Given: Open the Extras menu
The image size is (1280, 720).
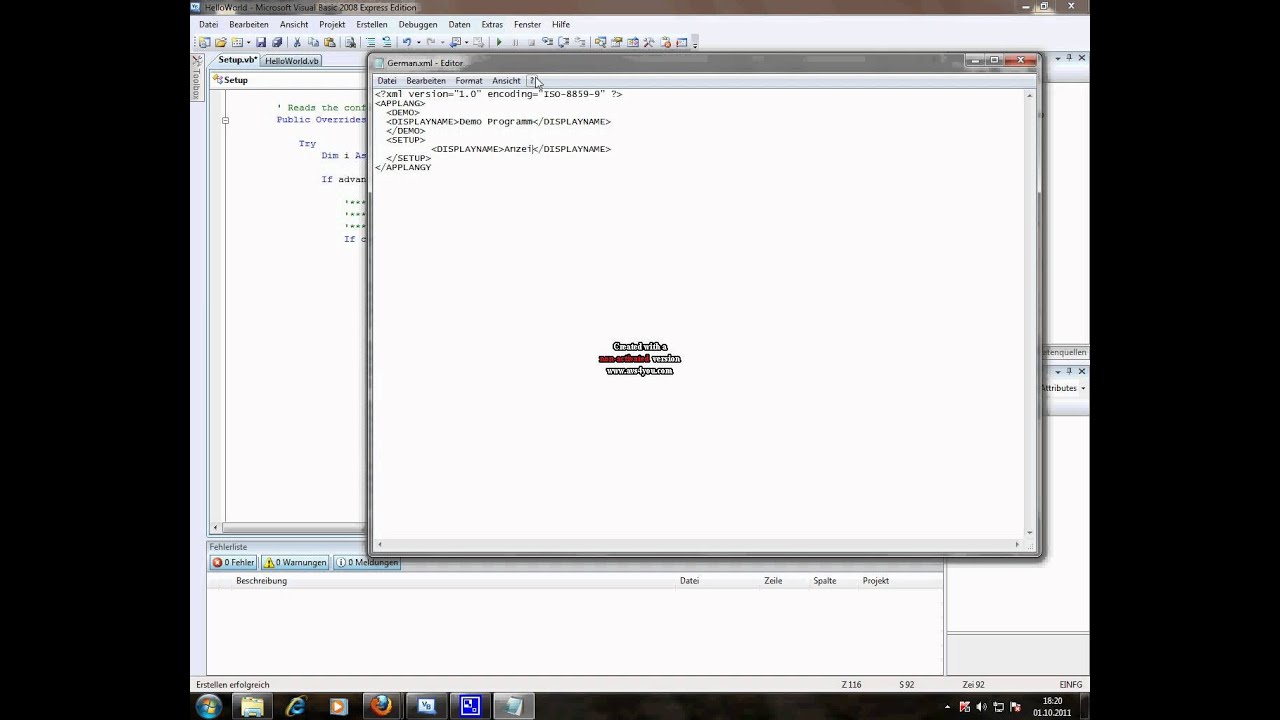Looking at the screenshot, I should (x=492, y=24).
